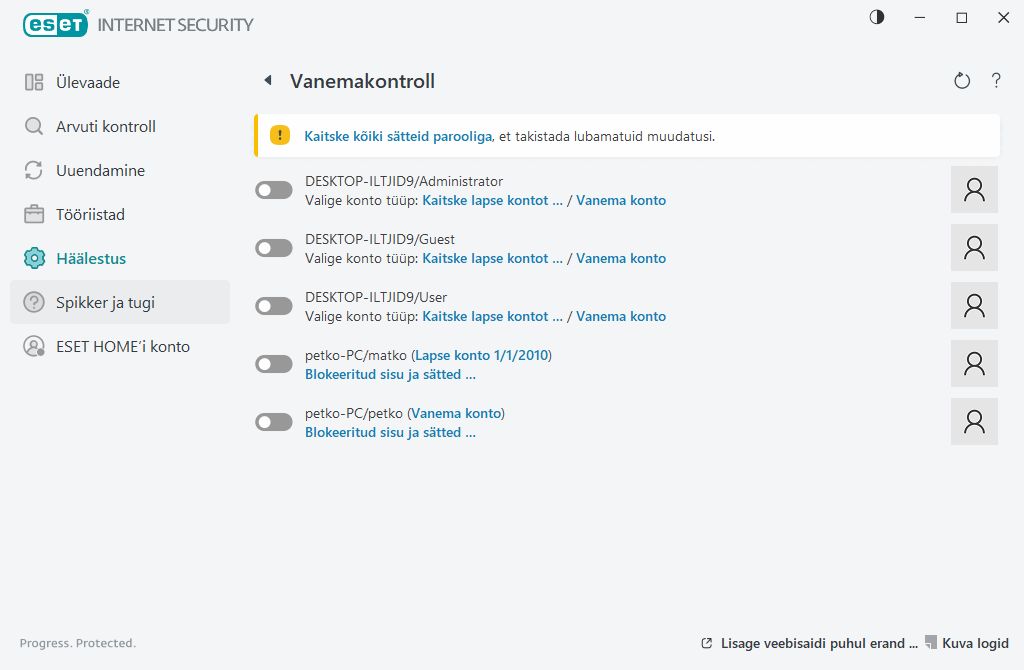
Task: Open help with the question mark icon
Action: (x=996, y=81)
